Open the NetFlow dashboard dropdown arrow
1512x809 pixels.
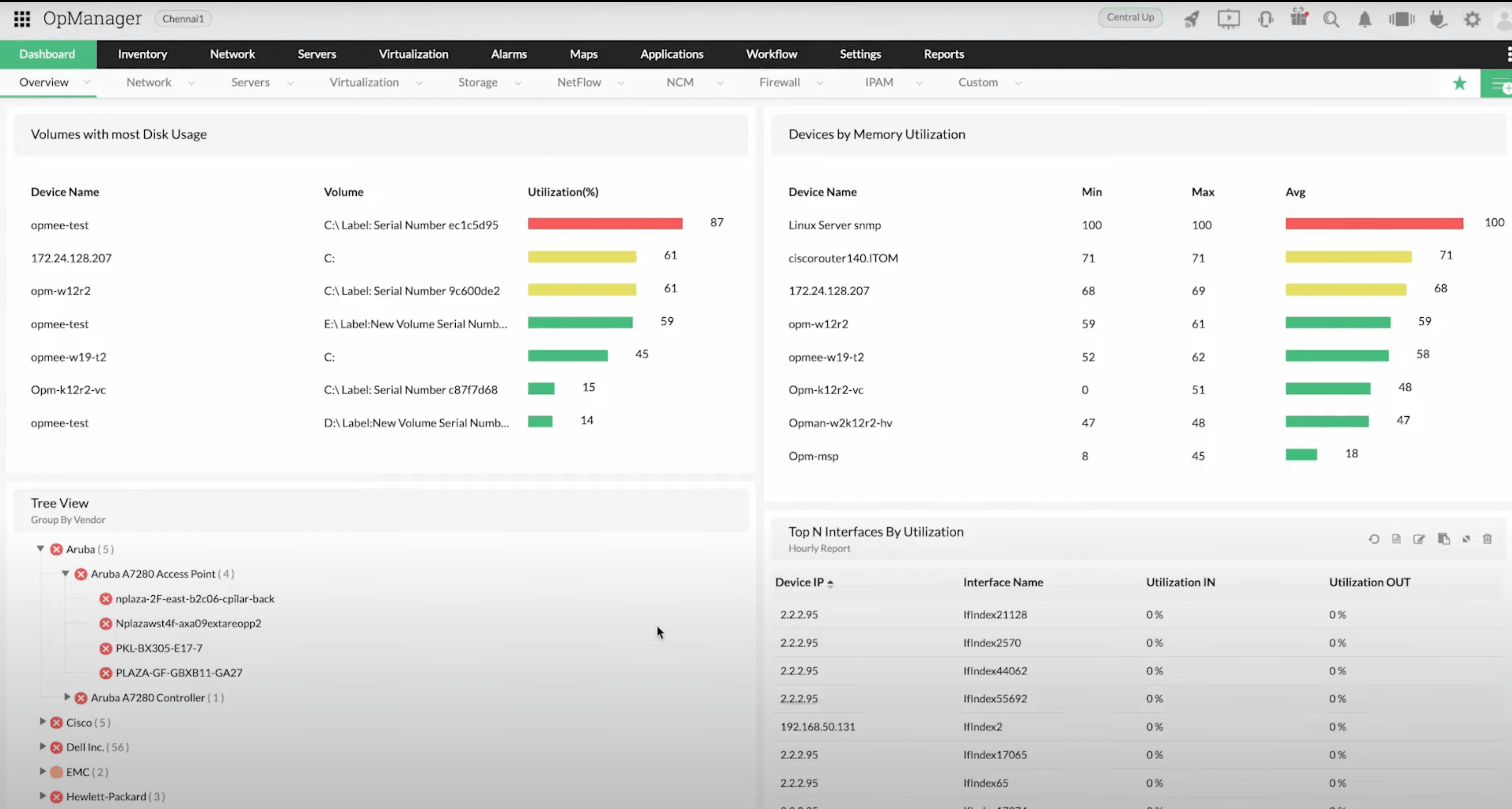[621, 83]
